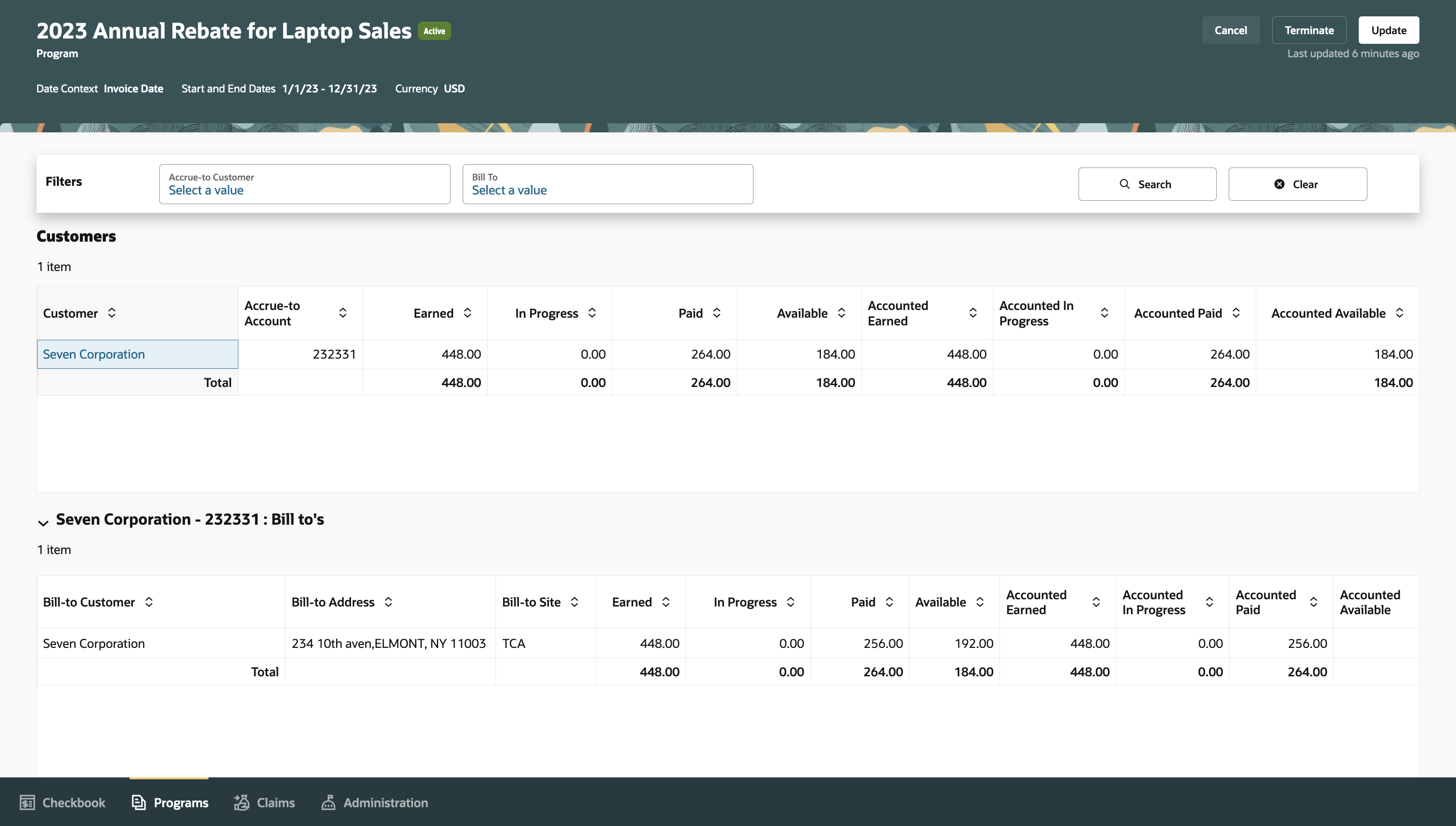The height and width of the screenshot is (826, 1456).
Task: Collapse Seven Corporation Bill to's section
Action: point(43,522)
